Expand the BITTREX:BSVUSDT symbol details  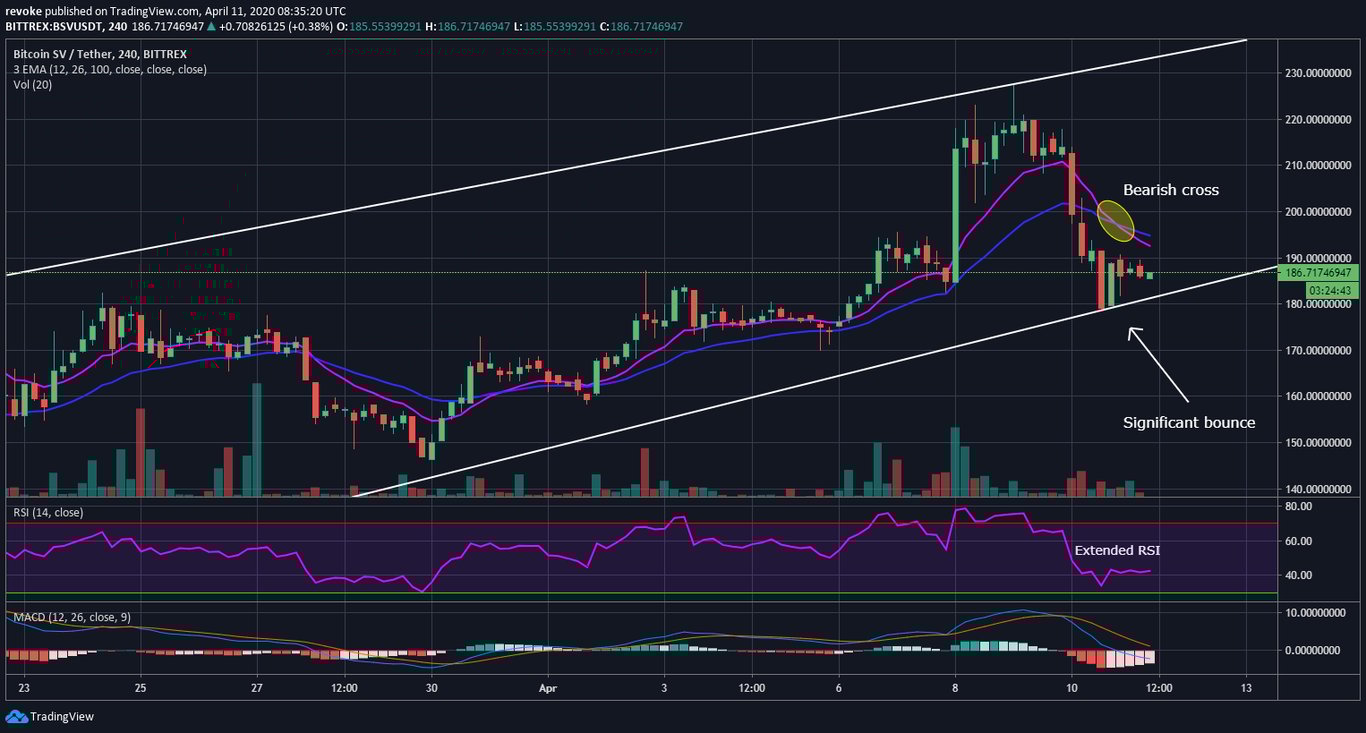point(53,26)
